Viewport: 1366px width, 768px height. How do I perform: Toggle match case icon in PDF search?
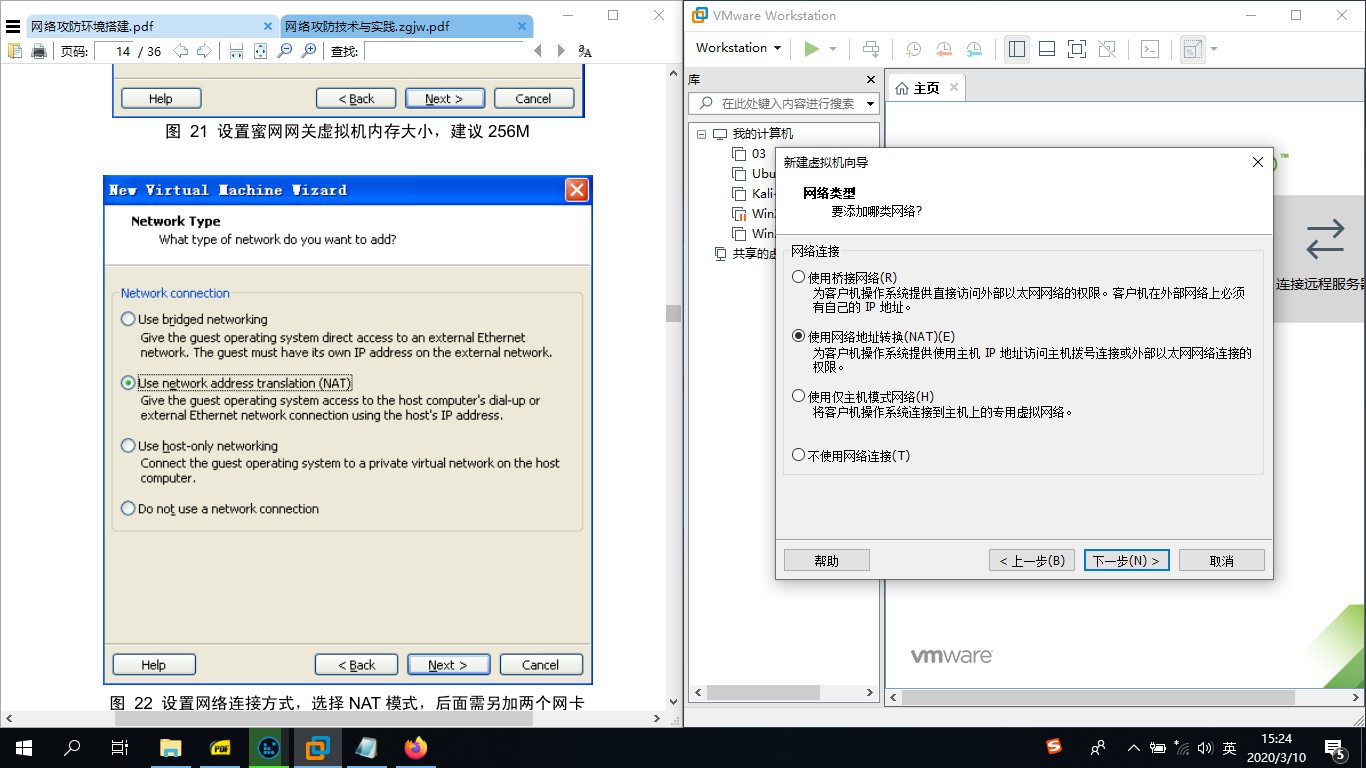pos(585,51)
